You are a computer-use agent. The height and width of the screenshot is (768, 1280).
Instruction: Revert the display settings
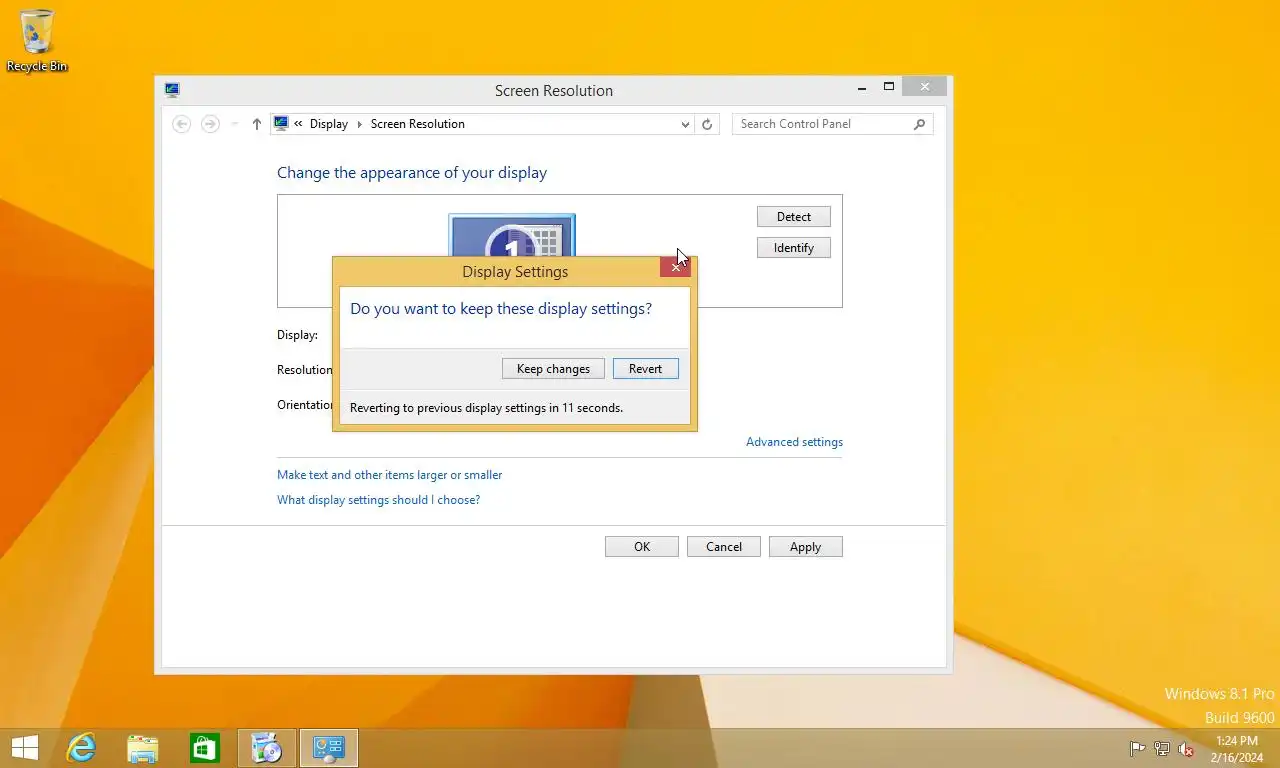coord(645,369)
